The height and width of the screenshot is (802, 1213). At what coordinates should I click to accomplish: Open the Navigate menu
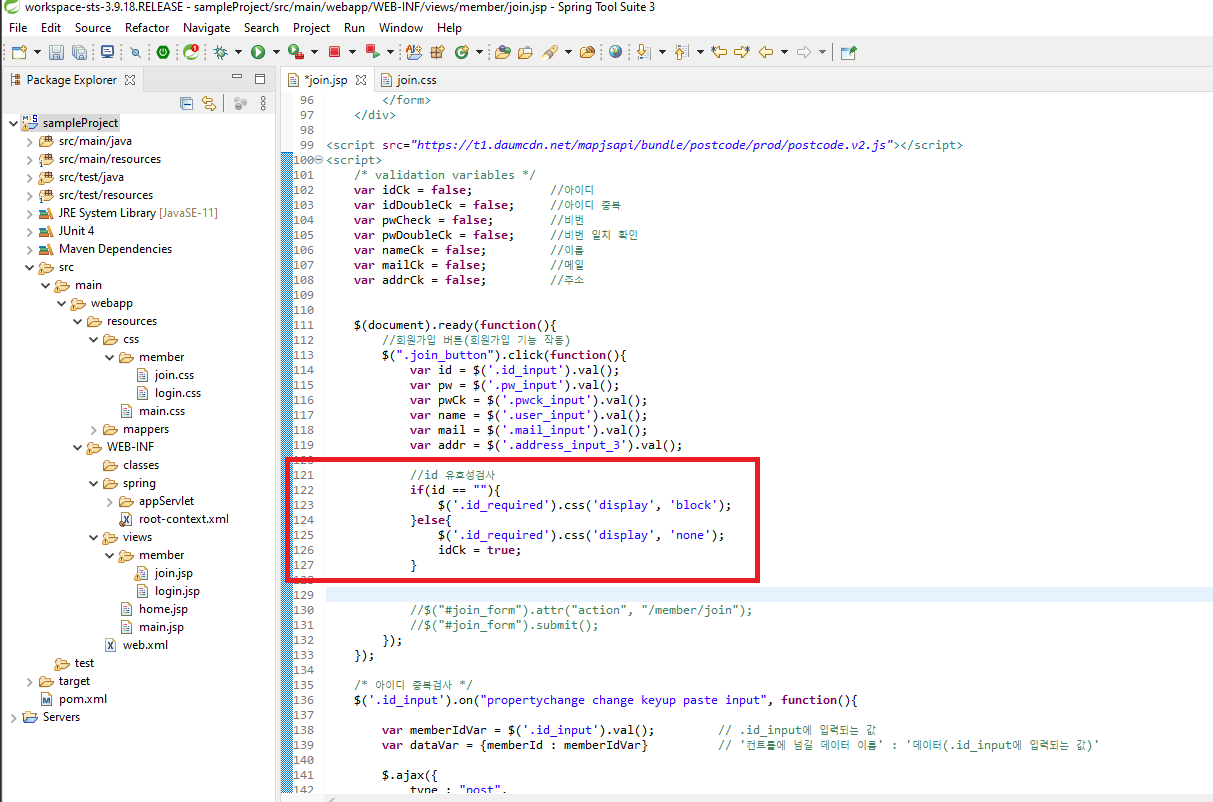pyautogui.click(x=207, y=28)
